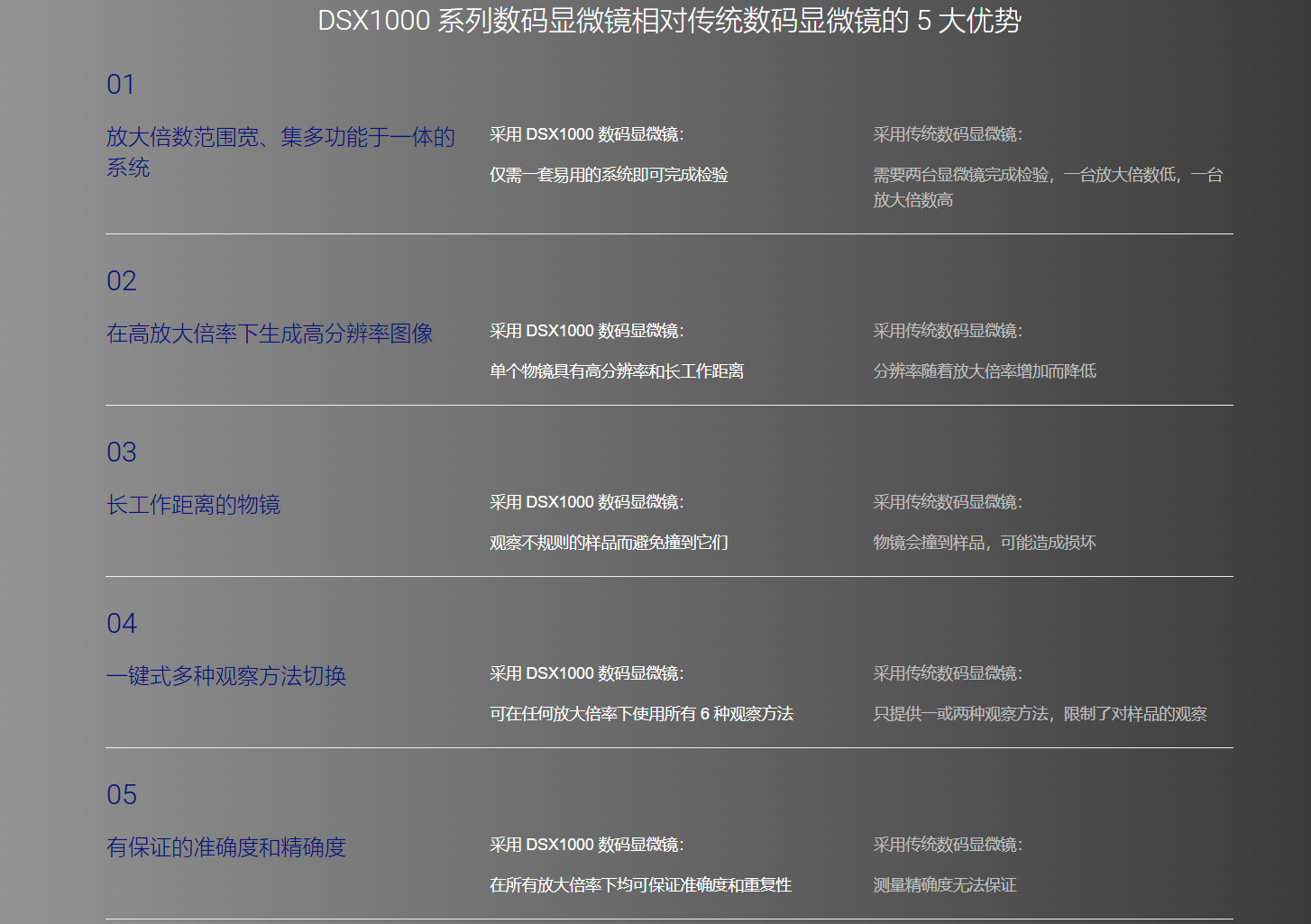Click the section number '03'
Viewport: 1311px width, 924px height.
point(122,453)
